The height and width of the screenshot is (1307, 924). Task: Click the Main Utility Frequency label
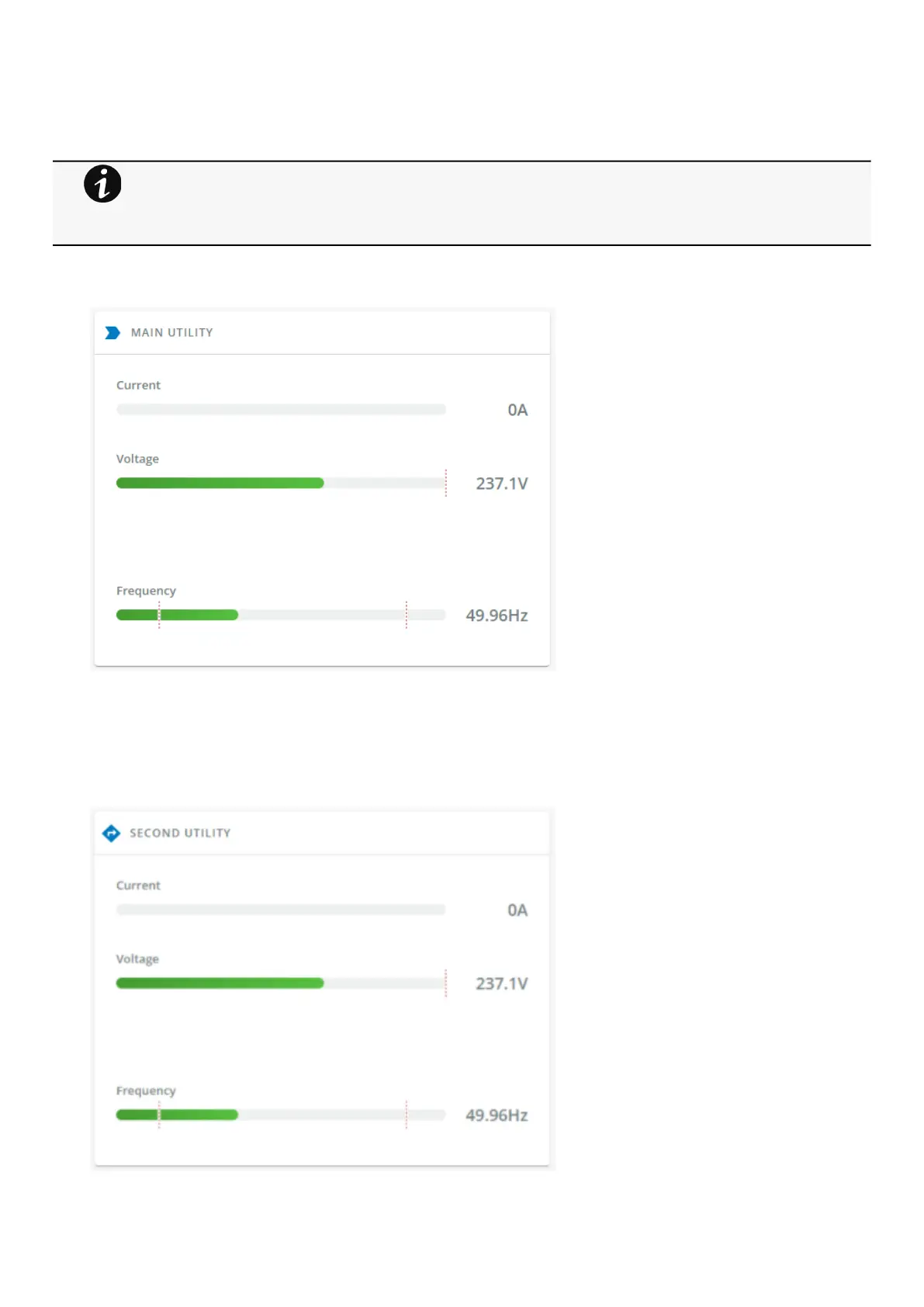click(146, 591)
